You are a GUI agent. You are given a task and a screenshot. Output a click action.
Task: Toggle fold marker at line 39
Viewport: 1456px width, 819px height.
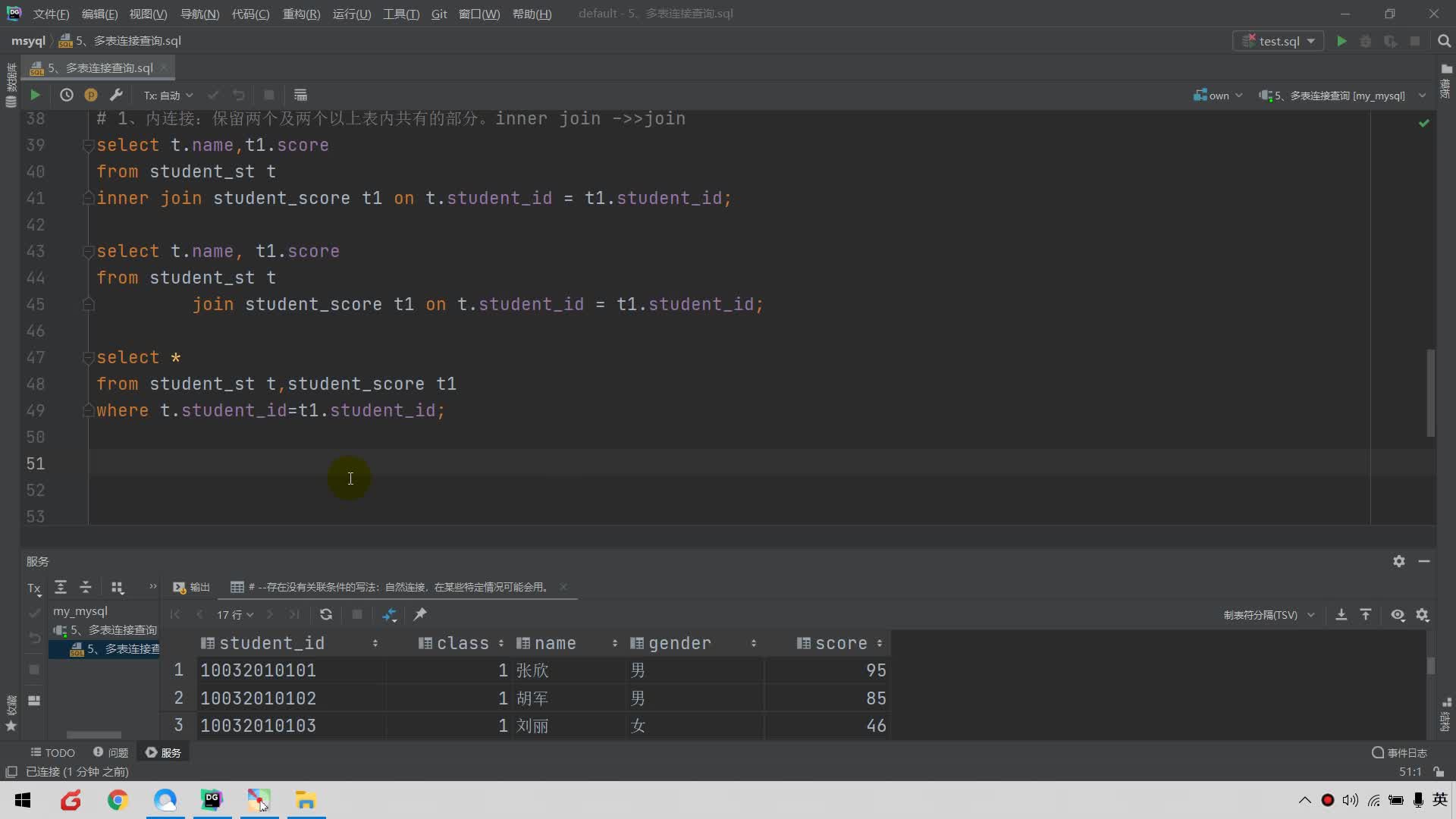(x=88, y=145)
